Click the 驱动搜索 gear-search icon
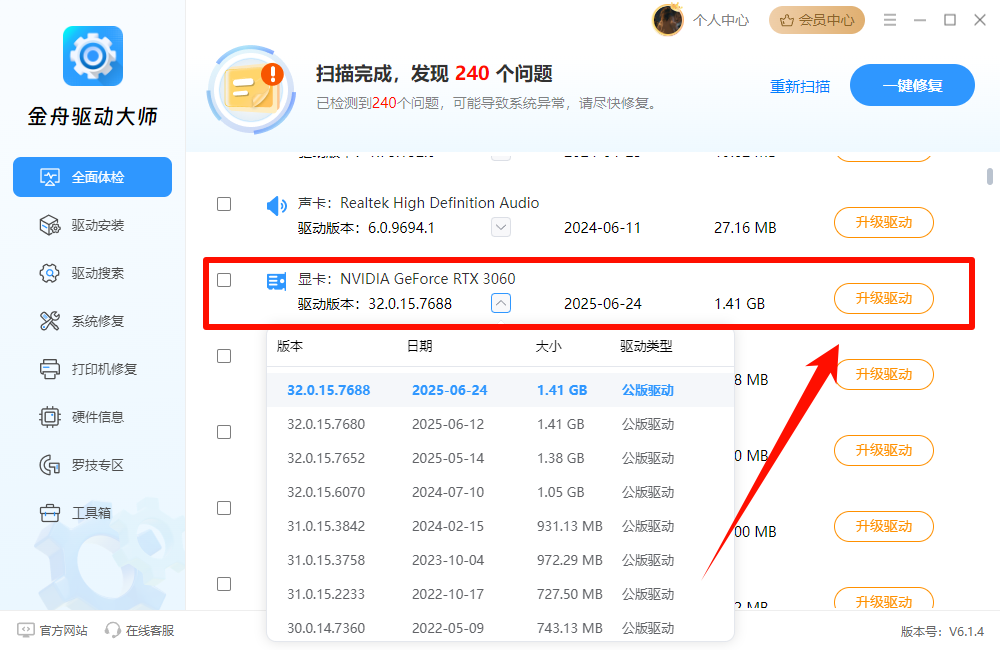This screenshot has height=650, width=1000. [50, 273]
